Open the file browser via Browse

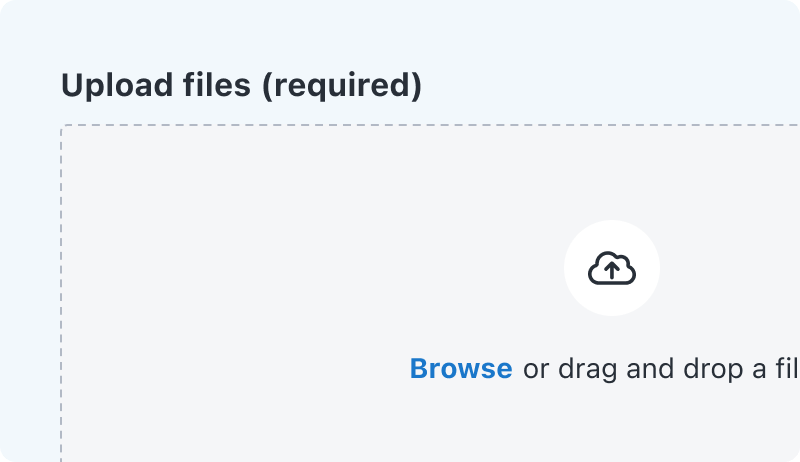[x=461, y=369]
